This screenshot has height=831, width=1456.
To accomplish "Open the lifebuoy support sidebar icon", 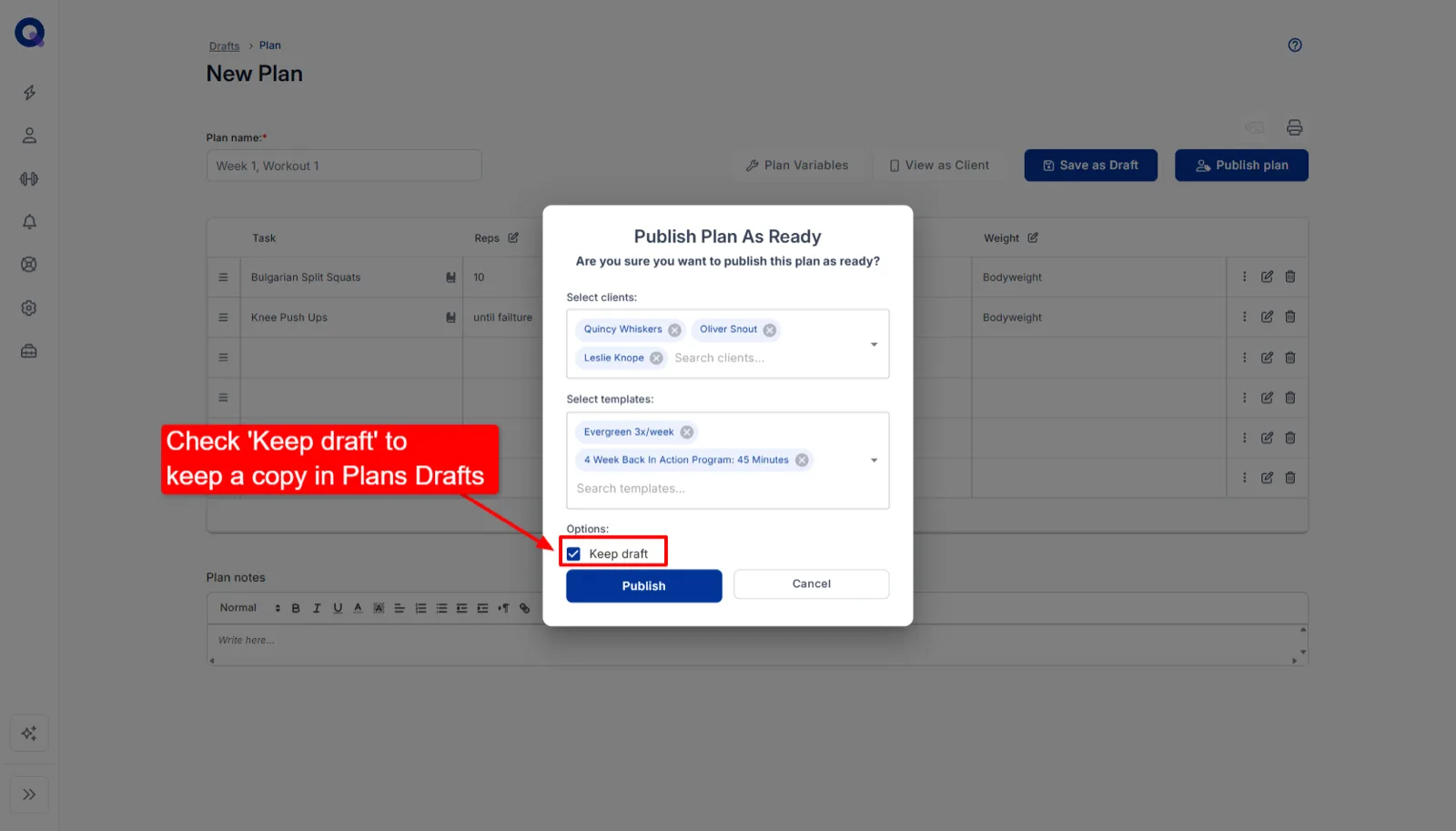I will 29,265.
